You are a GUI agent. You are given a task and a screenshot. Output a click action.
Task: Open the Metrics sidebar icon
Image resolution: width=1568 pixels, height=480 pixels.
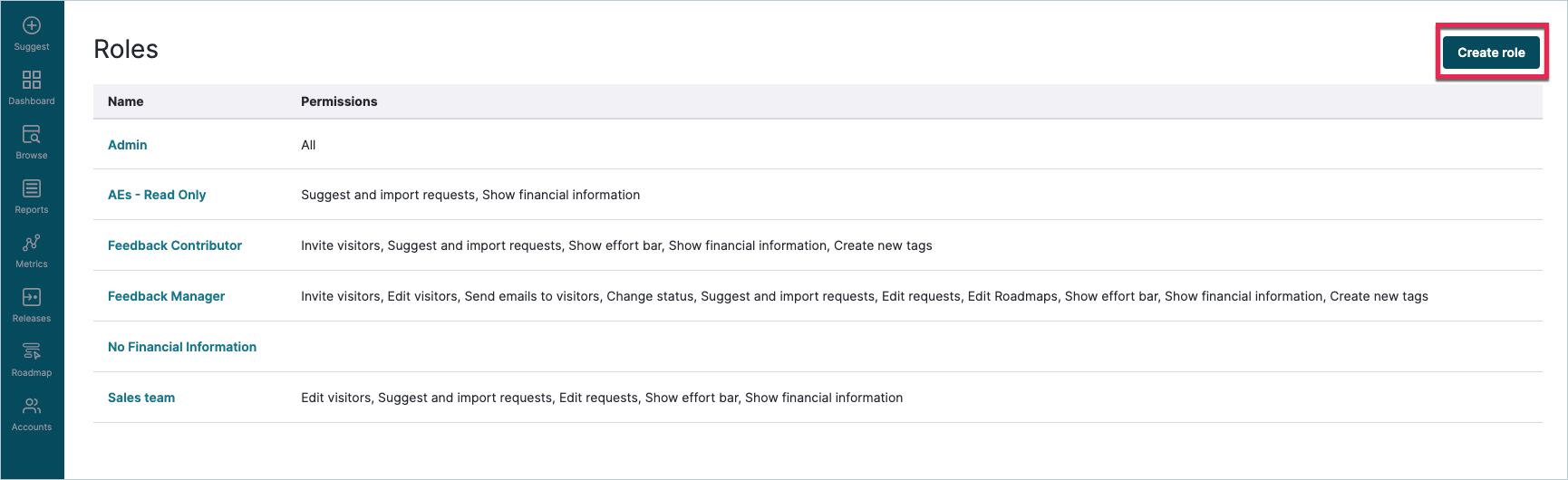[x=32, y=243]
